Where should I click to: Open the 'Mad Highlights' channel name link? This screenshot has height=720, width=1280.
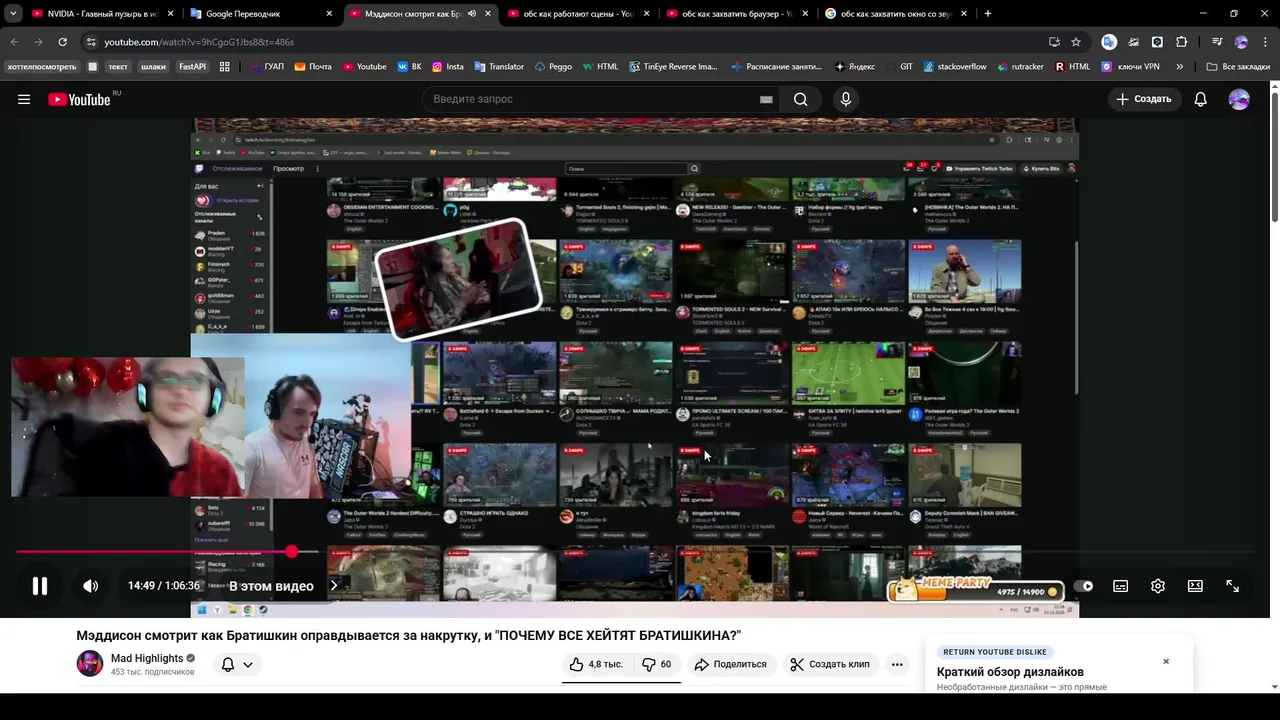click(147, 658)
